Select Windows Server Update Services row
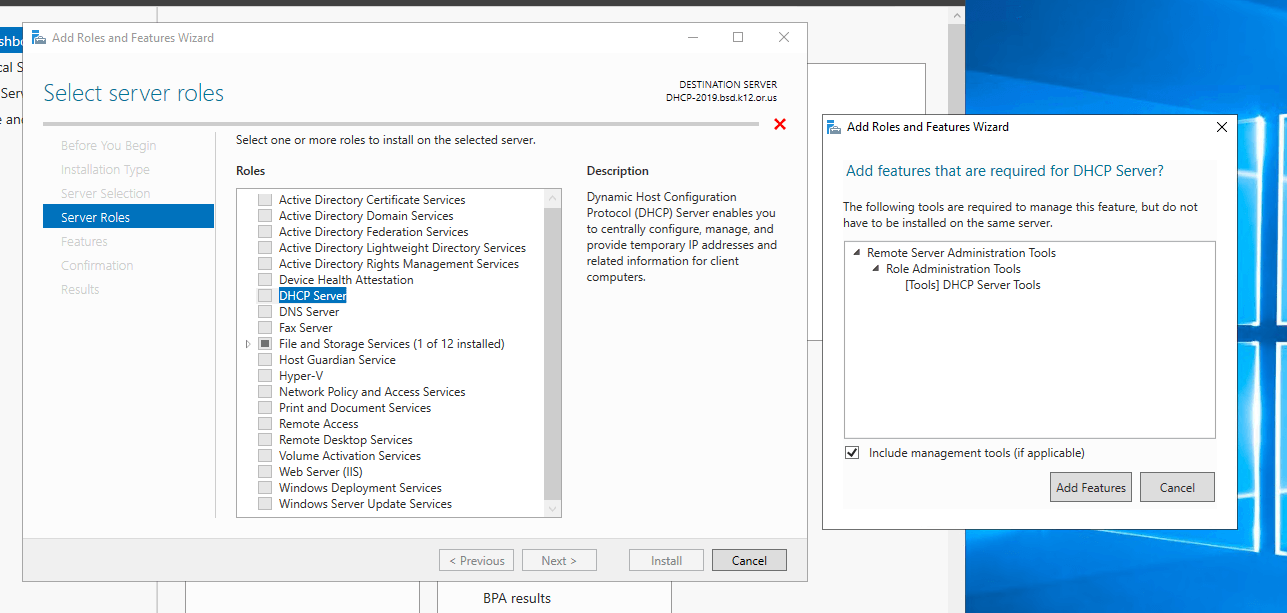The image size is (1287, 613). pos(365,504)
